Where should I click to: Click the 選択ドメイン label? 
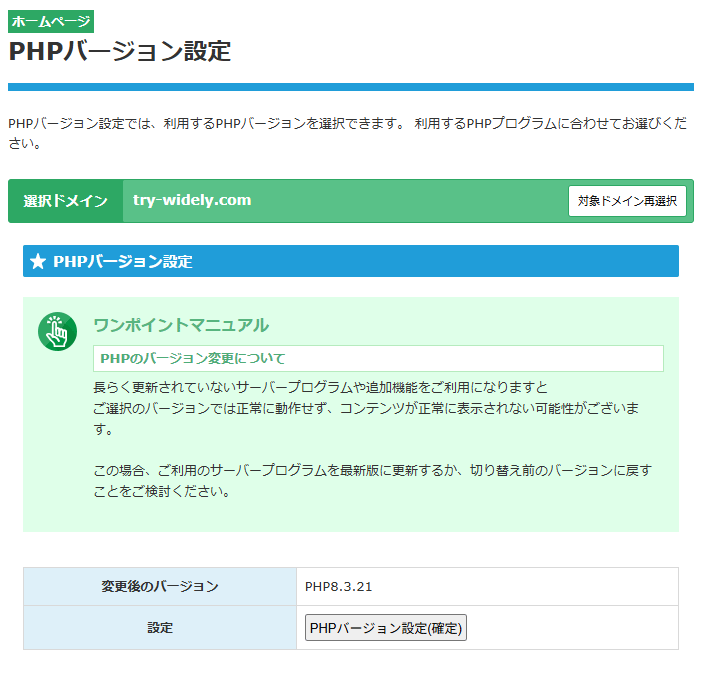pos(66,201)
